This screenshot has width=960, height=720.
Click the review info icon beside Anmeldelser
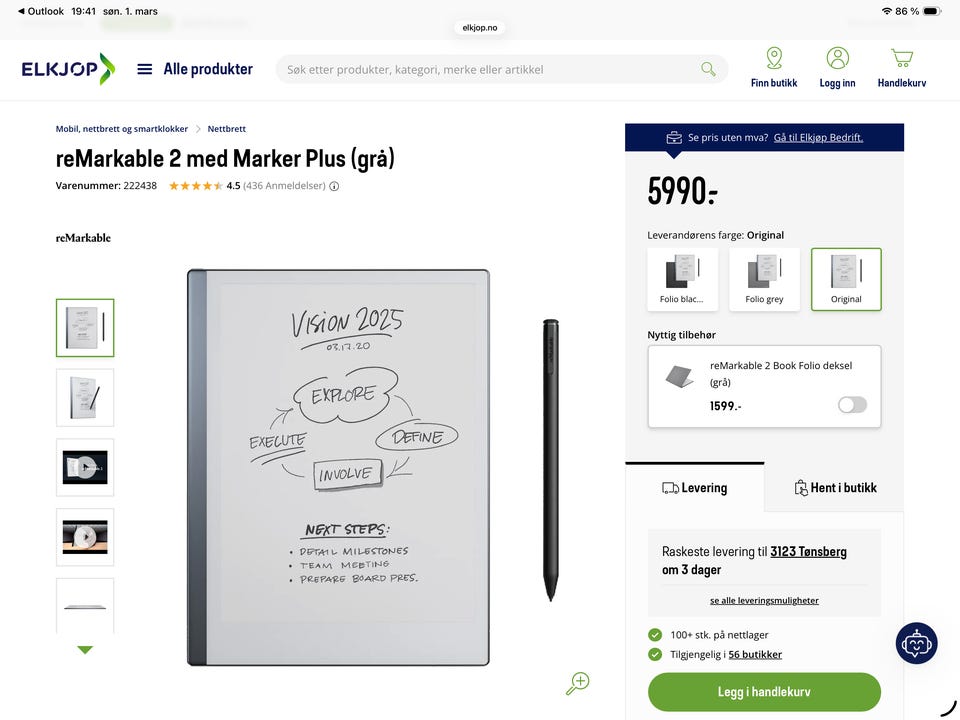334,186
